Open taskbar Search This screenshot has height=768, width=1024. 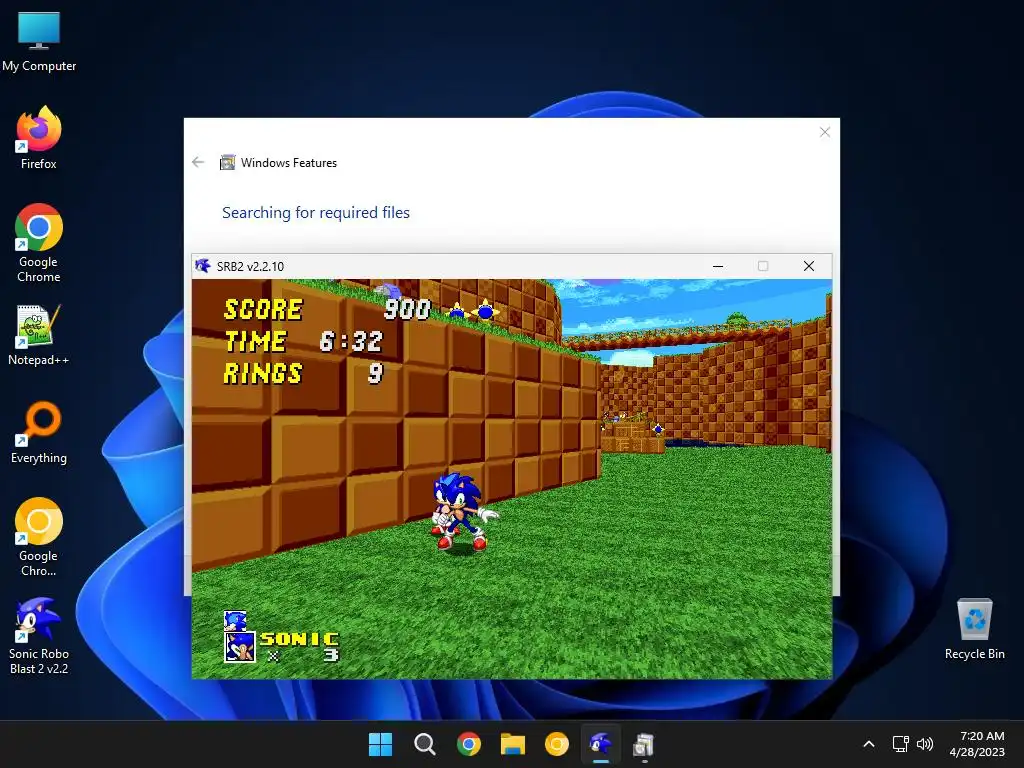[424, 744]
